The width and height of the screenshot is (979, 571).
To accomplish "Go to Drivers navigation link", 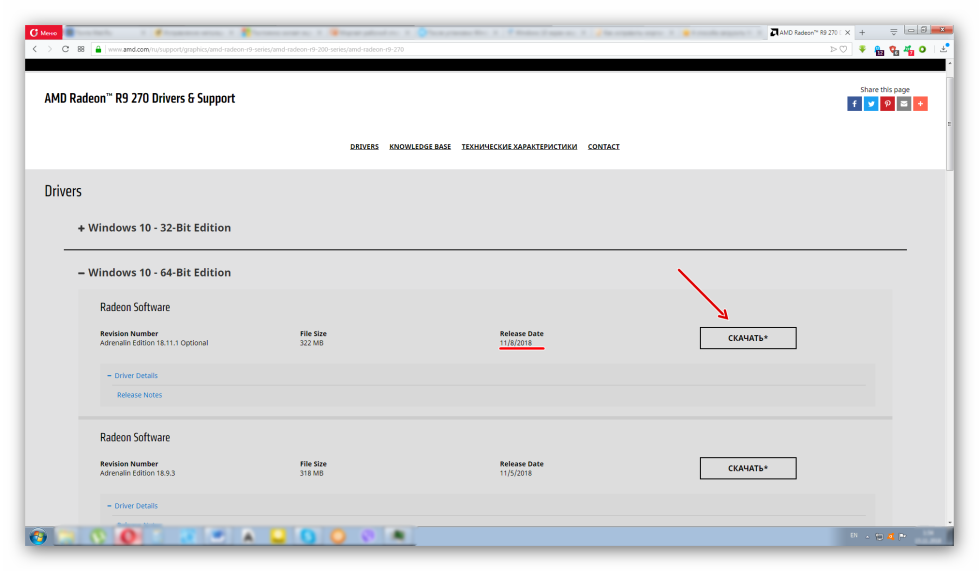I will [364, 147].
